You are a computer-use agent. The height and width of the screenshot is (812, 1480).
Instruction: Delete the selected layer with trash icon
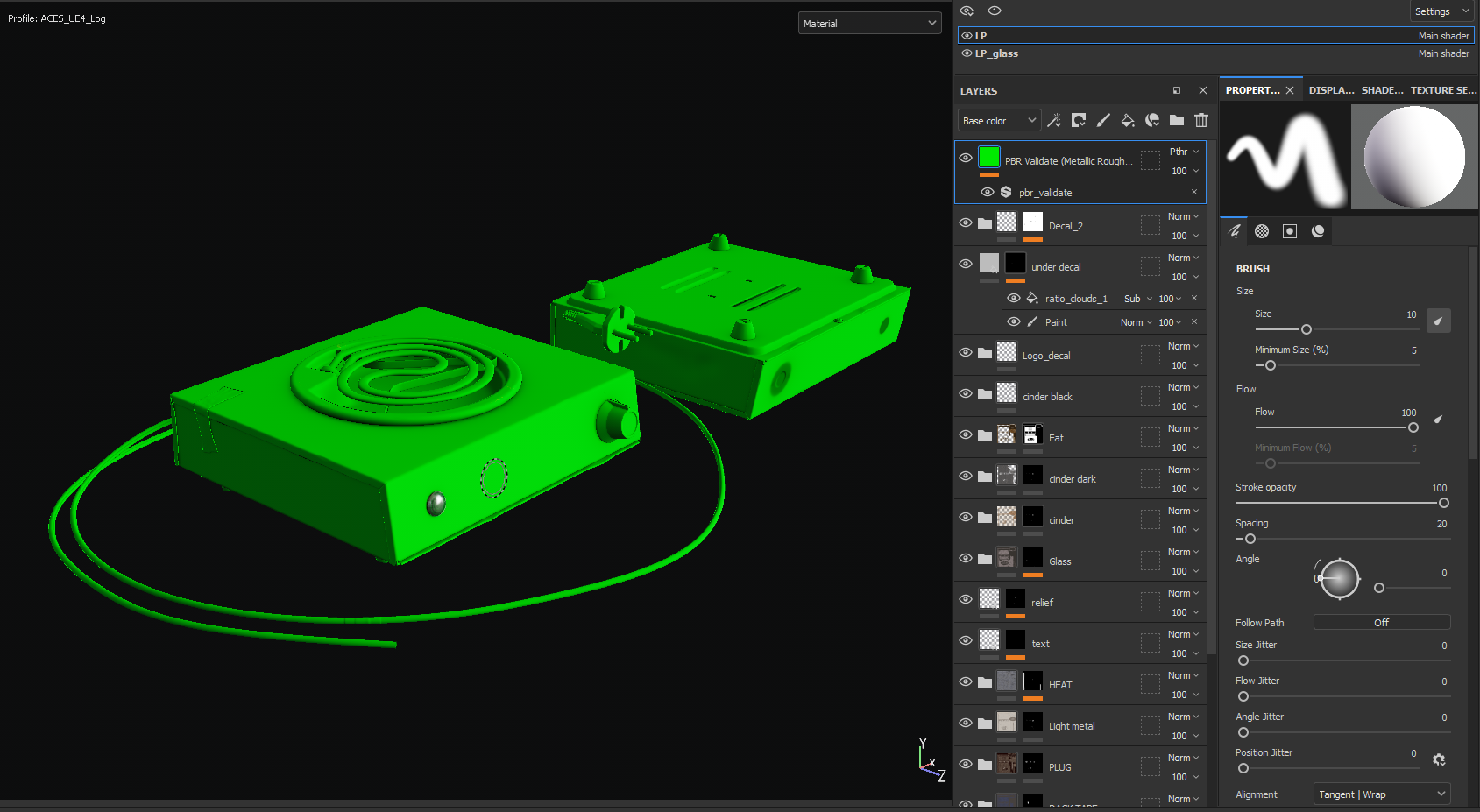(x=1201, y=120)
